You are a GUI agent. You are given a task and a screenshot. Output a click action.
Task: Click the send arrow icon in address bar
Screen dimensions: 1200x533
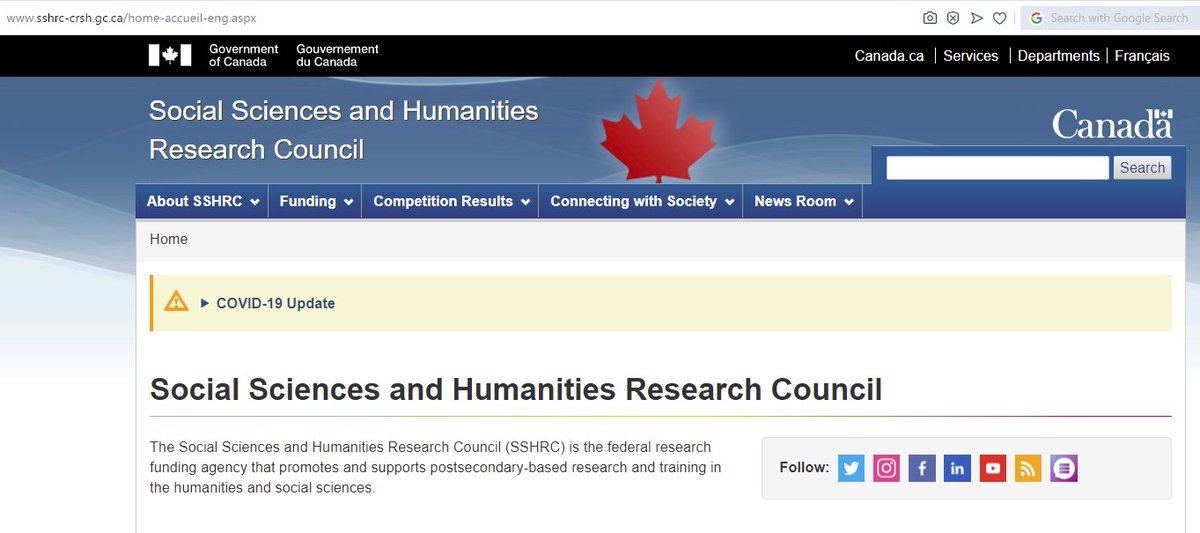[x=977, y=18]
